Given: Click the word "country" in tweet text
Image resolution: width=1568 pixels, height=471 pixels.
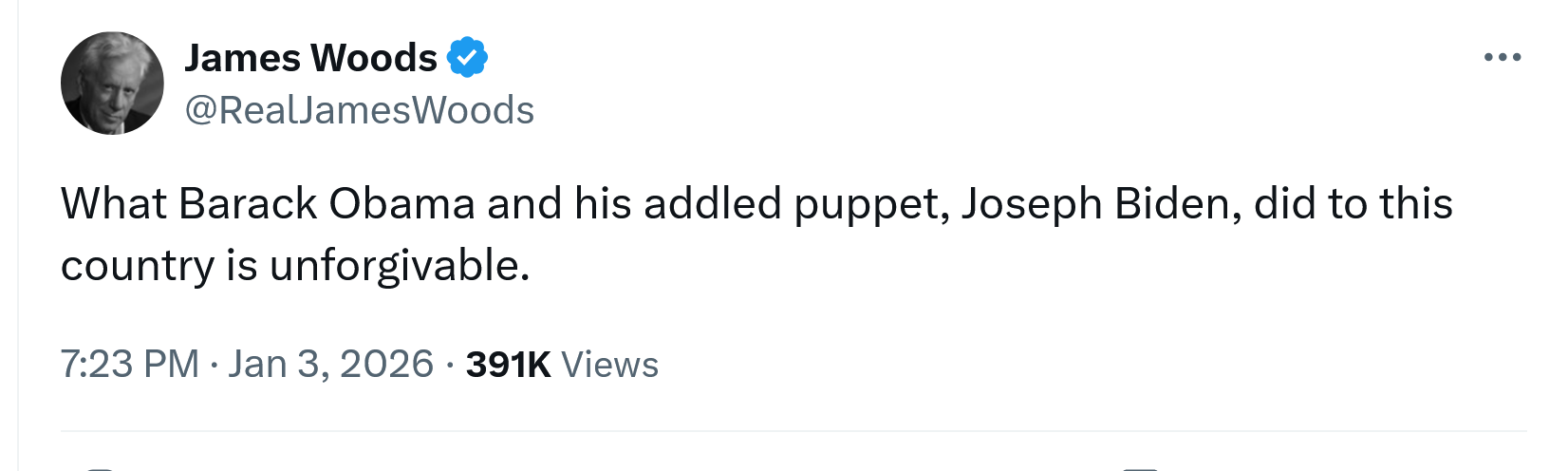Looking at the screenshot, I should click(137, 266).
